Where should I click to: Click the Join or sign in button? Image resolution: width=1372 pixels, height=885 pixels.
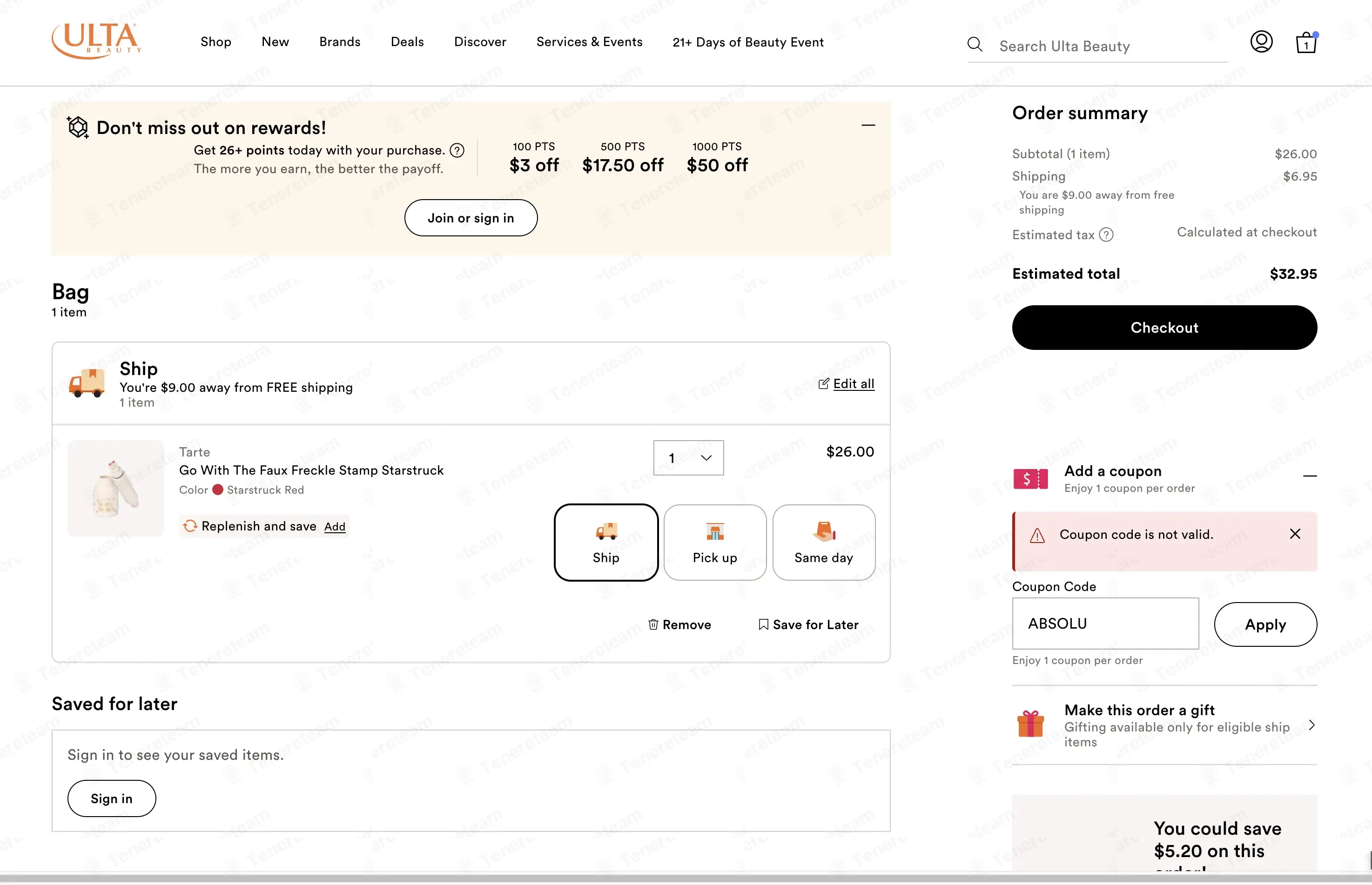[471, 218]
